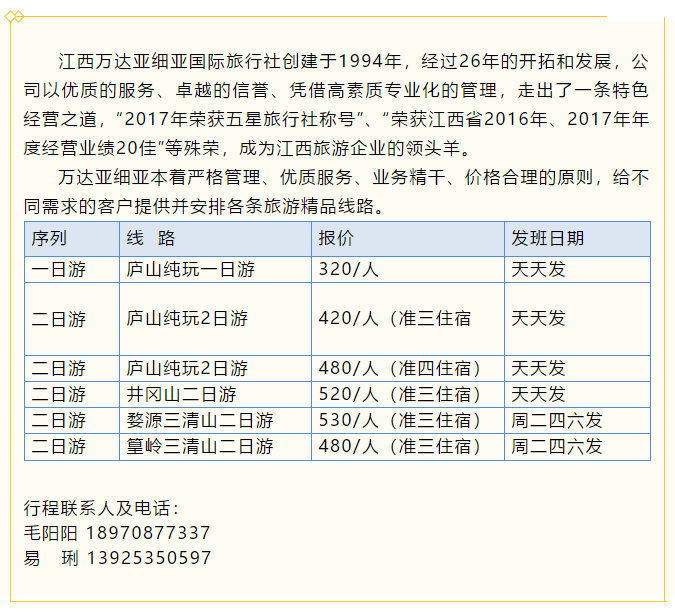Select the "报价" column header
675x615 pixels.
pyautogui.click(x=336, y=239)
